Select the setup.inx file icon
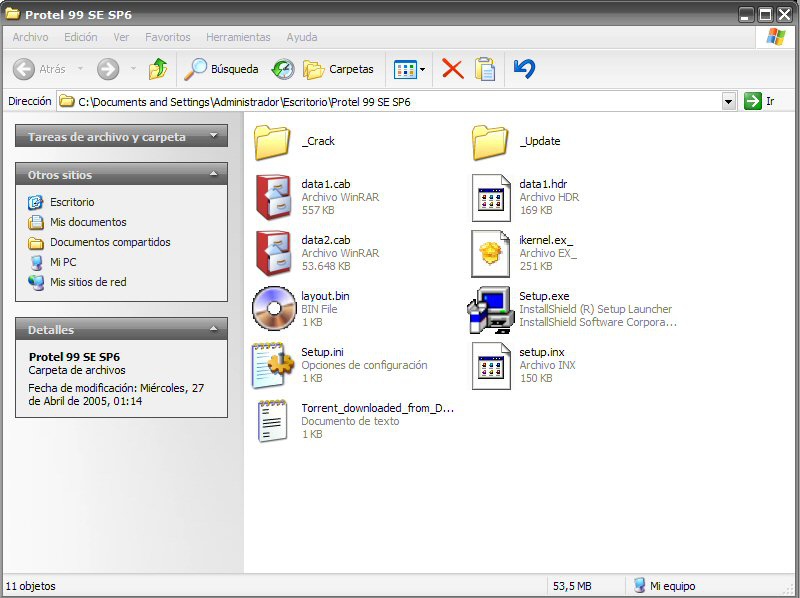 click(491, 366)
